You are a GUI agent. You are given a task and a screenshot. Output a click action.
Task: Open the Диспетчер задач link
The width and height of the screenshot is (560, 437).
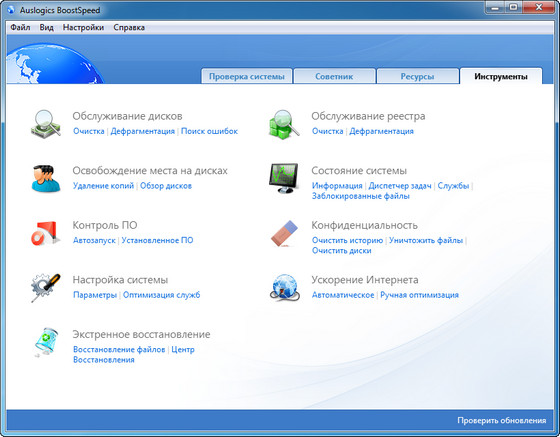[x=400, y=186]
